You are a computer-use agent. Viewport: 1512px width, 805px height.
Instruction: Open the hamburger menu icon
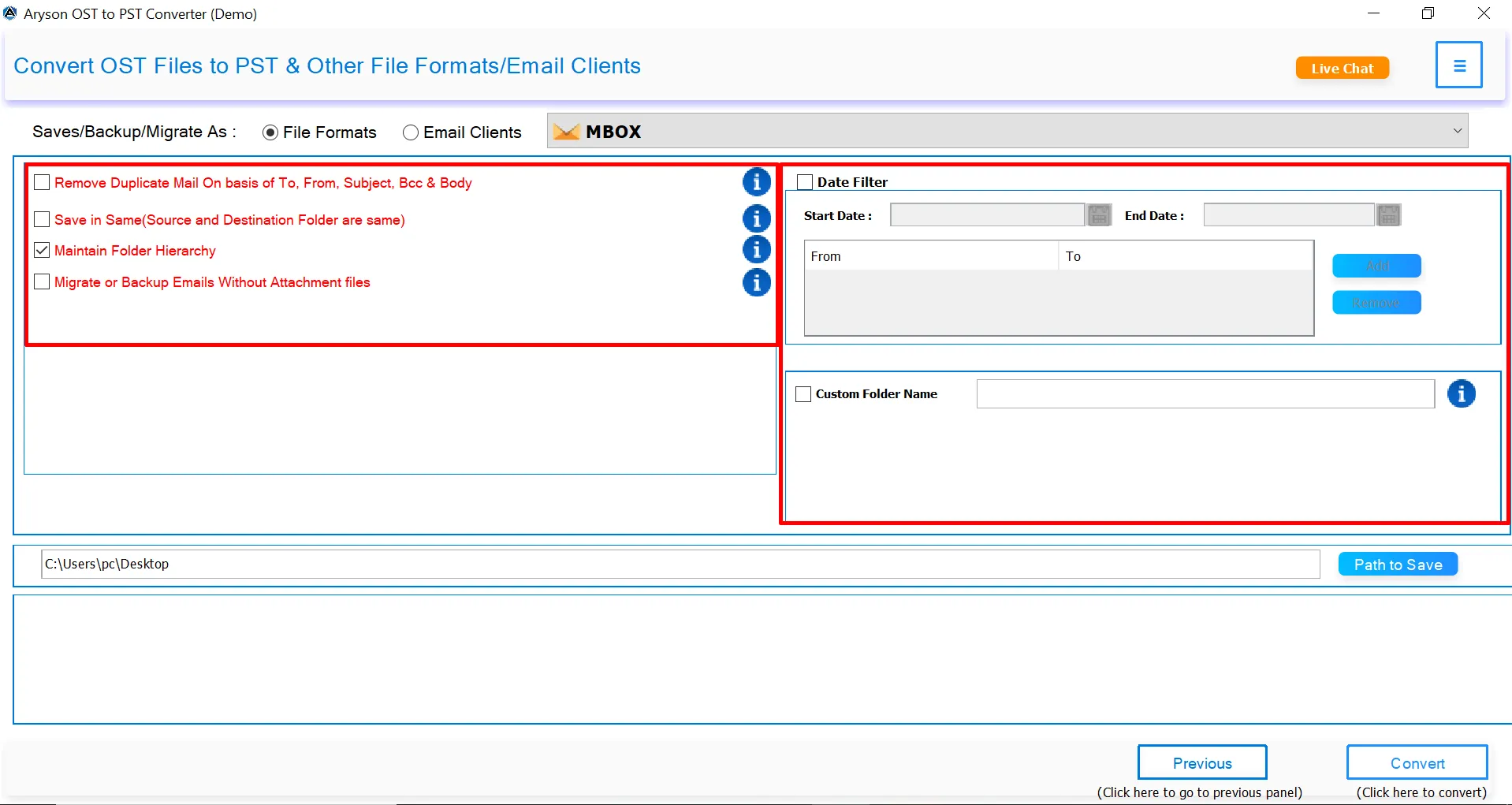pos(1458,65)
